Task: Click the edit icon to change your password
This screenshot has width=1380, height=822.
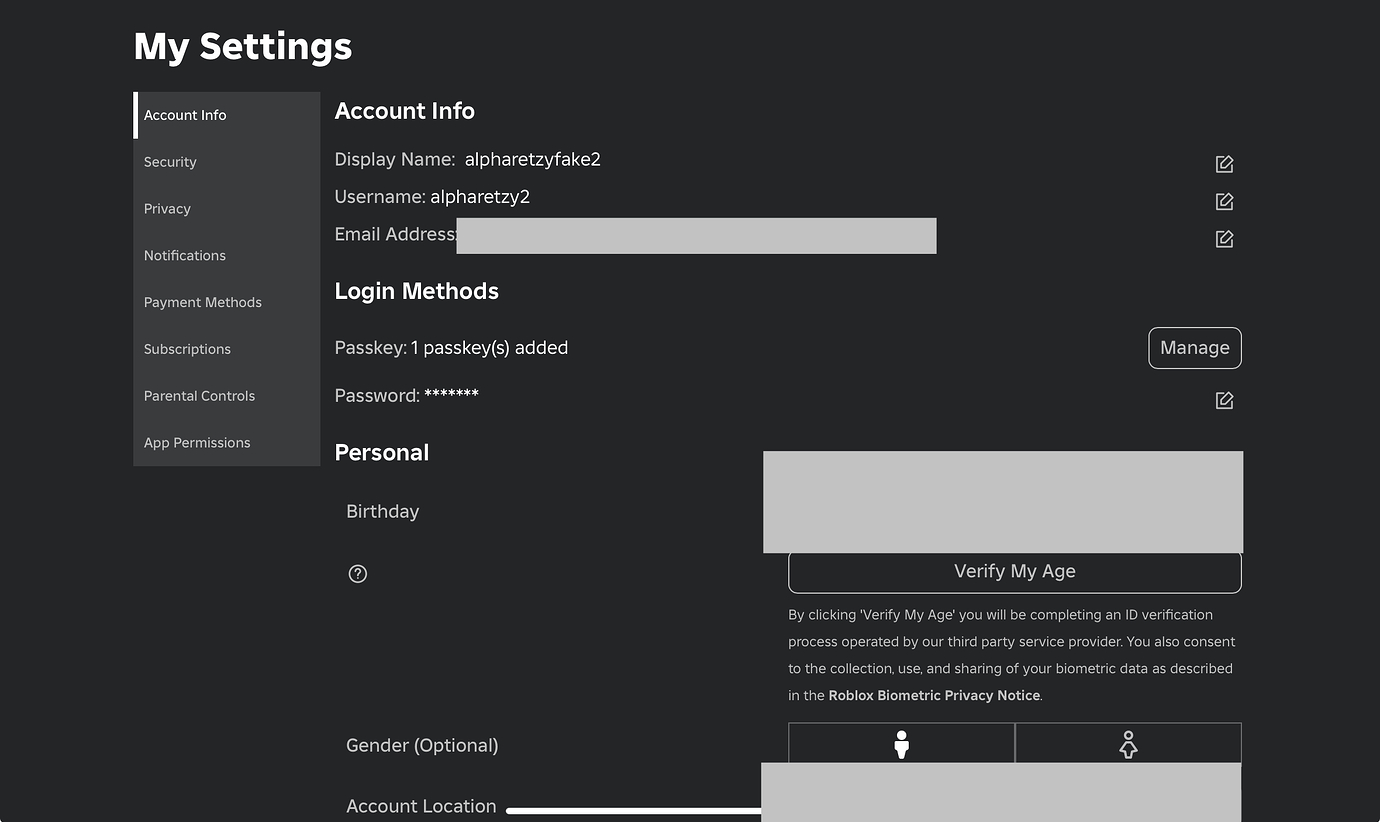Action: point(1224,399)
